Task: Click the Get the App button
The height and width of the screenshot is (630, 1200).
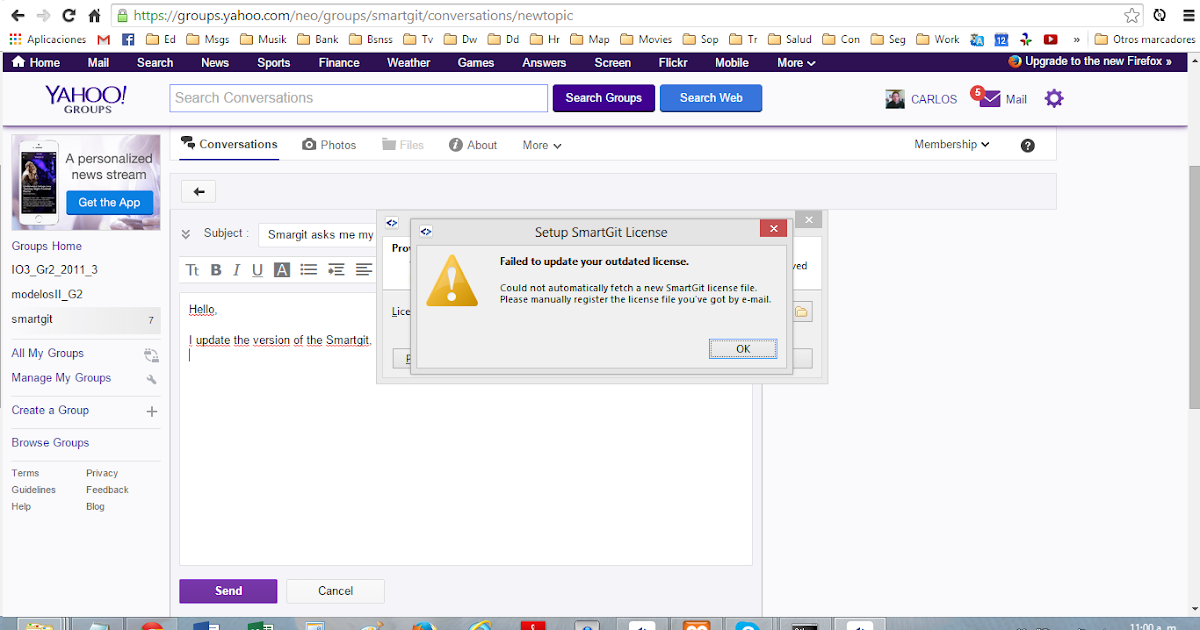Action: pyautogui.click(x=109, y=202)
